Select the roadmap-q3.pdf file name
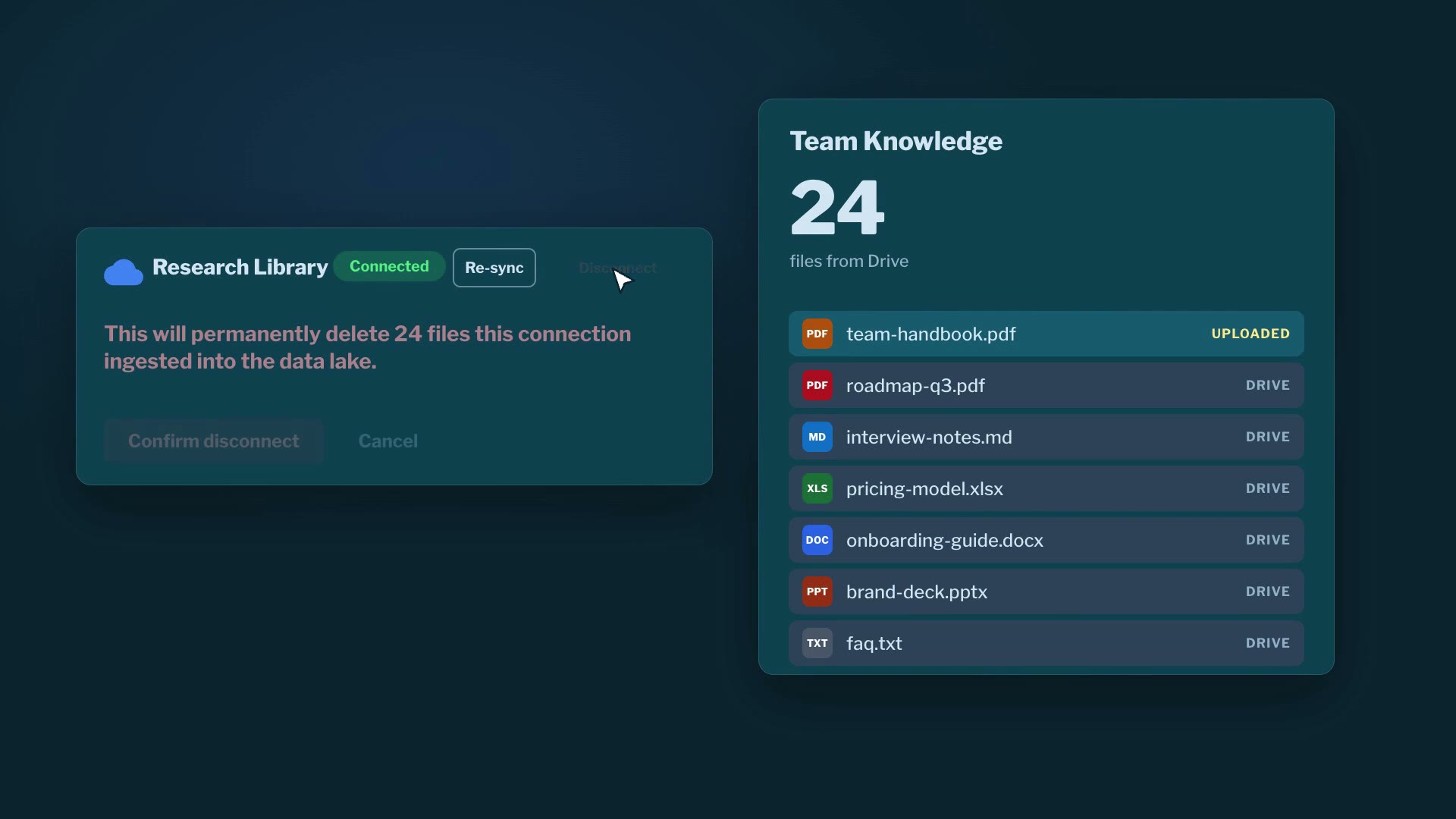The image size is (1456, 819). (x=915, y=385)
